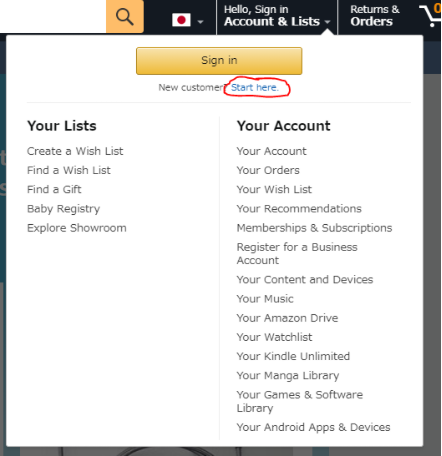
Task: Select Create a Wish List
Action: coord(75,151)
